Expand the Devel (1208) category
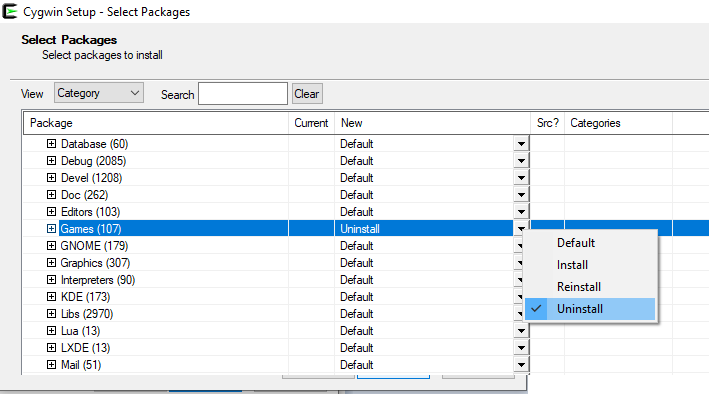 [52, 177]
